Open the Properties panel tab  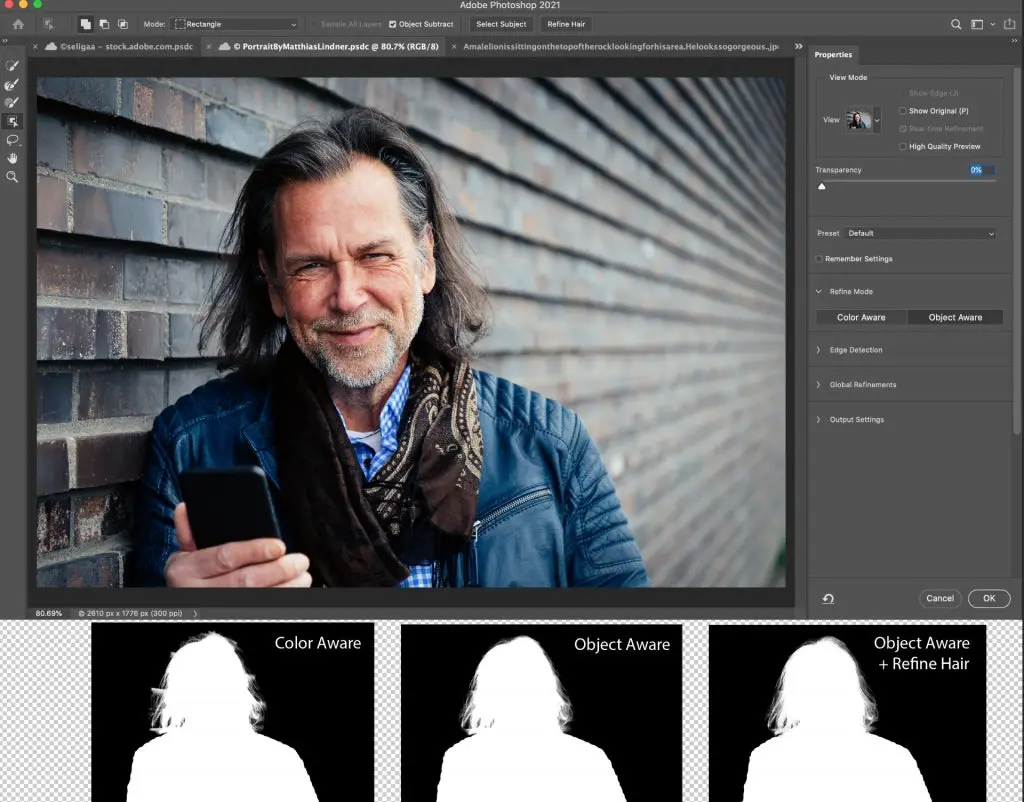click(x=833, y=55)
